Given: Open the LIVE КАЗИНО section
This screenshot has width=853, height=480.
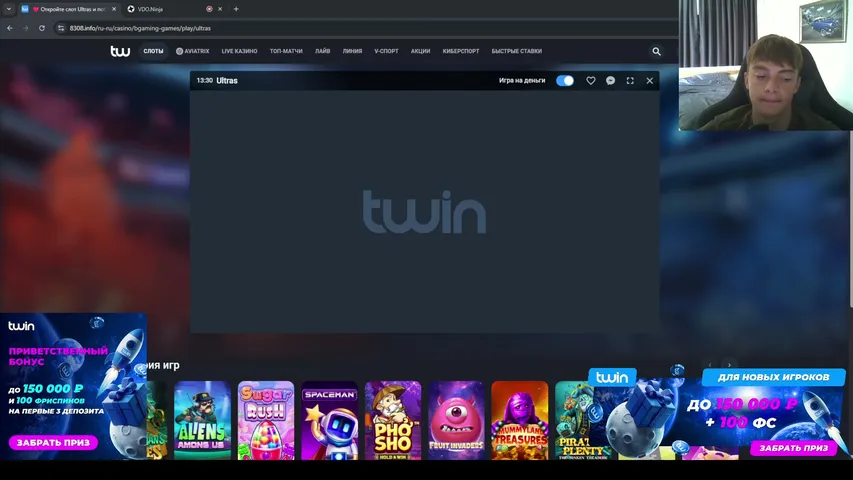Looking at the screenshot, I should (239, 51).
